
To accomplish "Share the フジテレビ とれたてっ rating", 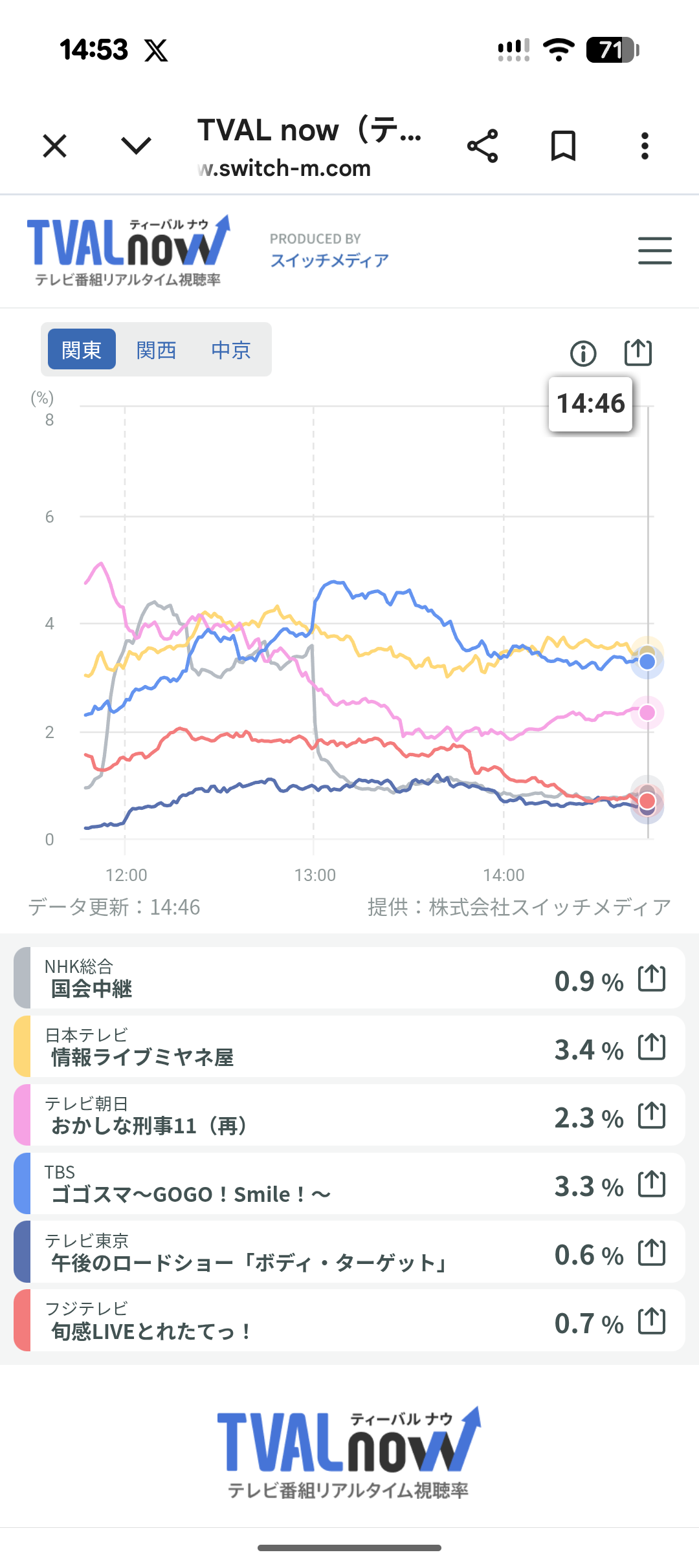I will [652, 1321].
